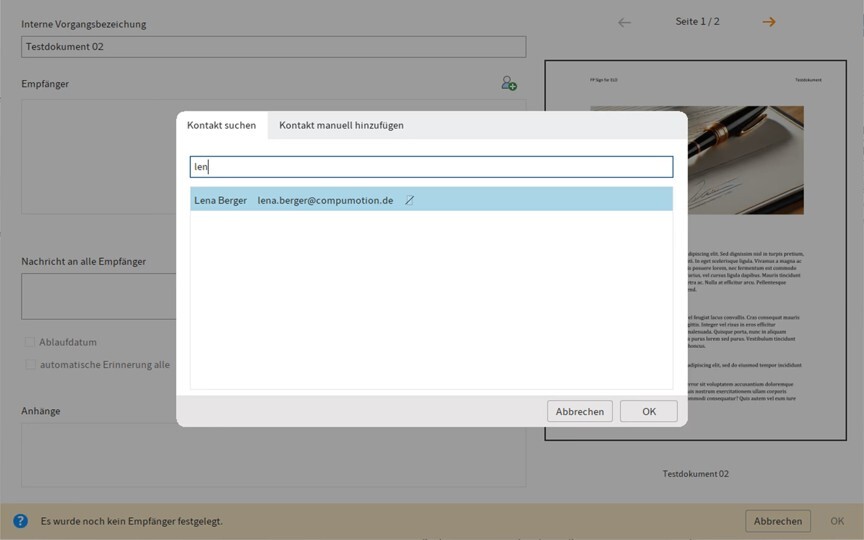The width and height of the screenshot is (864, 540).
Task: Click the Interne Vorgangsbezeichnung text field
Action: [273, 47]
